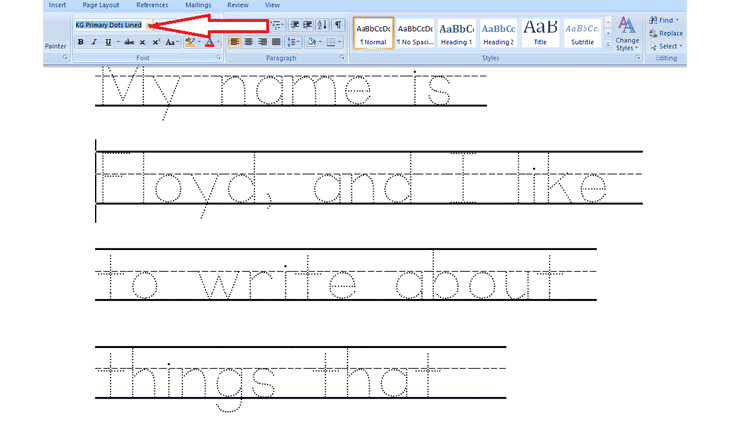This screenshot has width=730, height=440.
Task: Open the shading color dropdown arrow
Action: [320, 42]
